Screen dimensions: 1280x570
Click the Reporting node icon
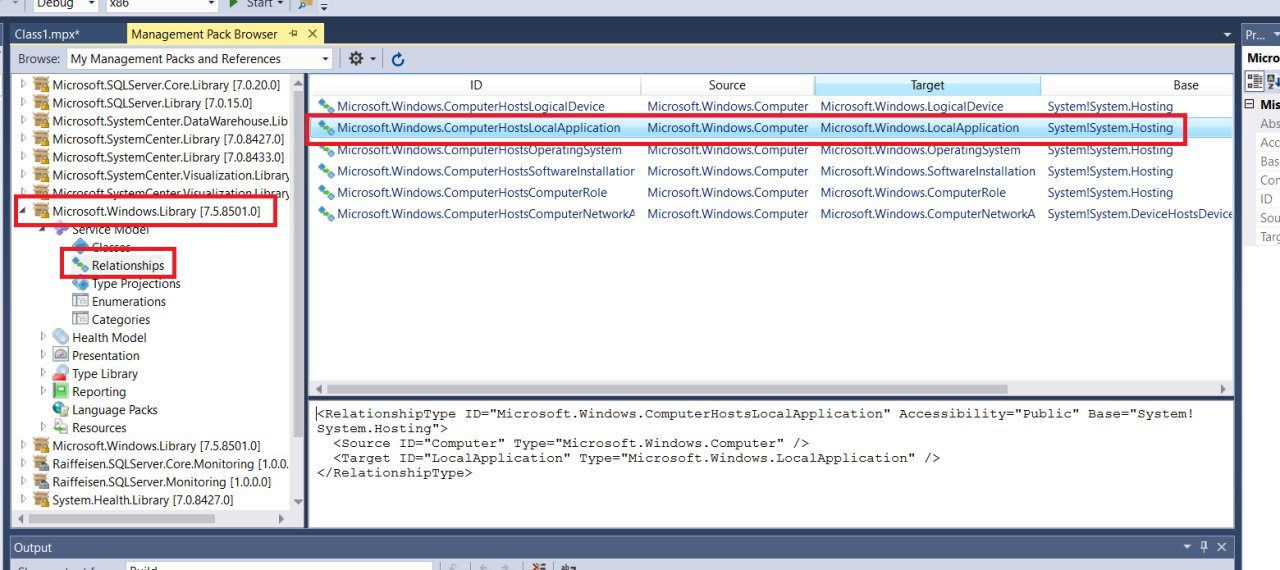pyautogui.click(x=61, y=391)
